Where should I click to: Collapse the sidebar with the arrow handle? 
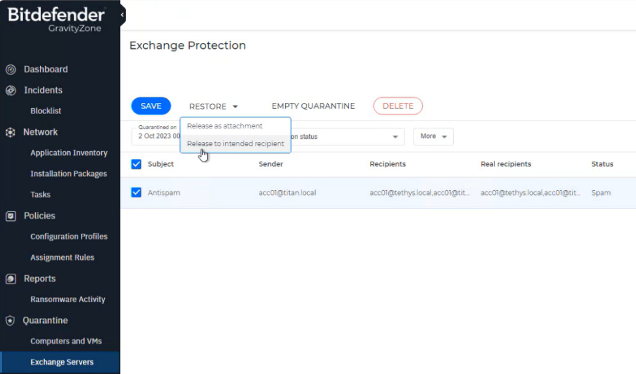tap(122, 15)
